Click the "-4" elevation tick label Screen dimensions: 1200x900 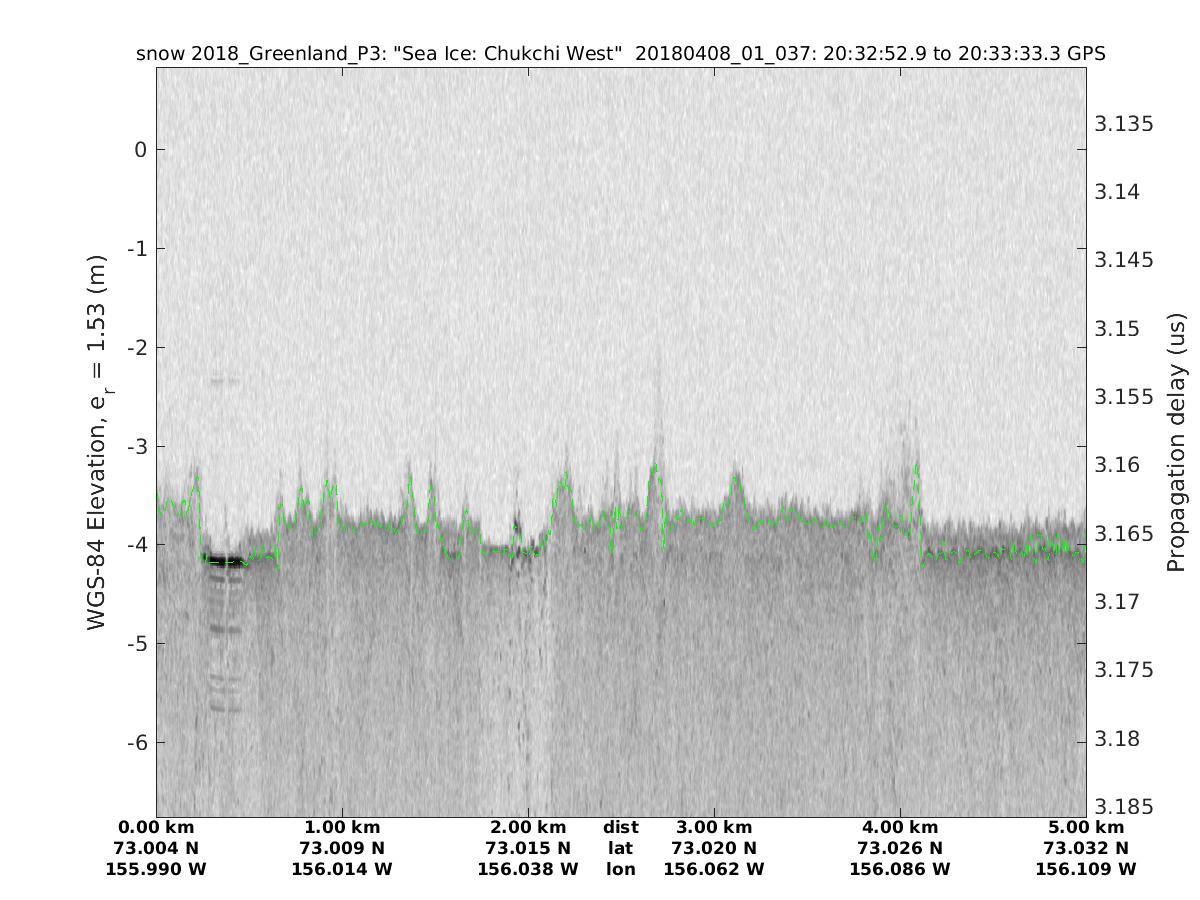136,545
